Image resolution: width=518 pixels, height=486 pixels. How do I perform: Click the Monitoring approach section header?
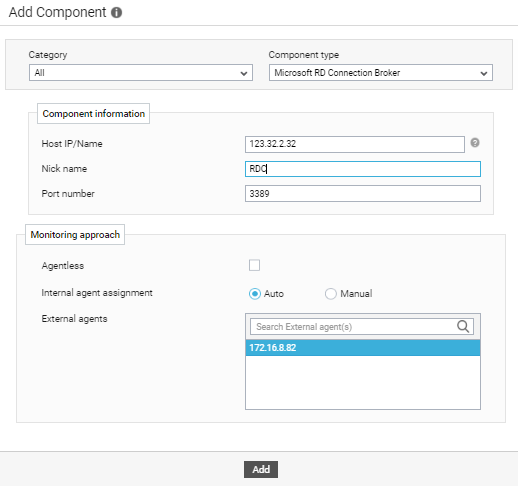pyautogui.click(x=75, y=235)
